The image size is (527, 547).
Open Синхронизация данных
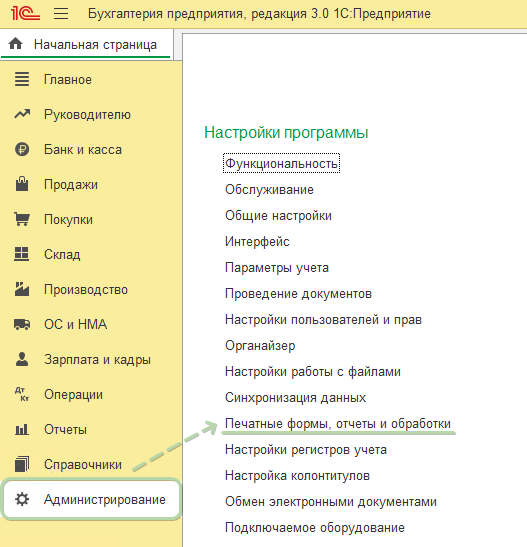295,397
